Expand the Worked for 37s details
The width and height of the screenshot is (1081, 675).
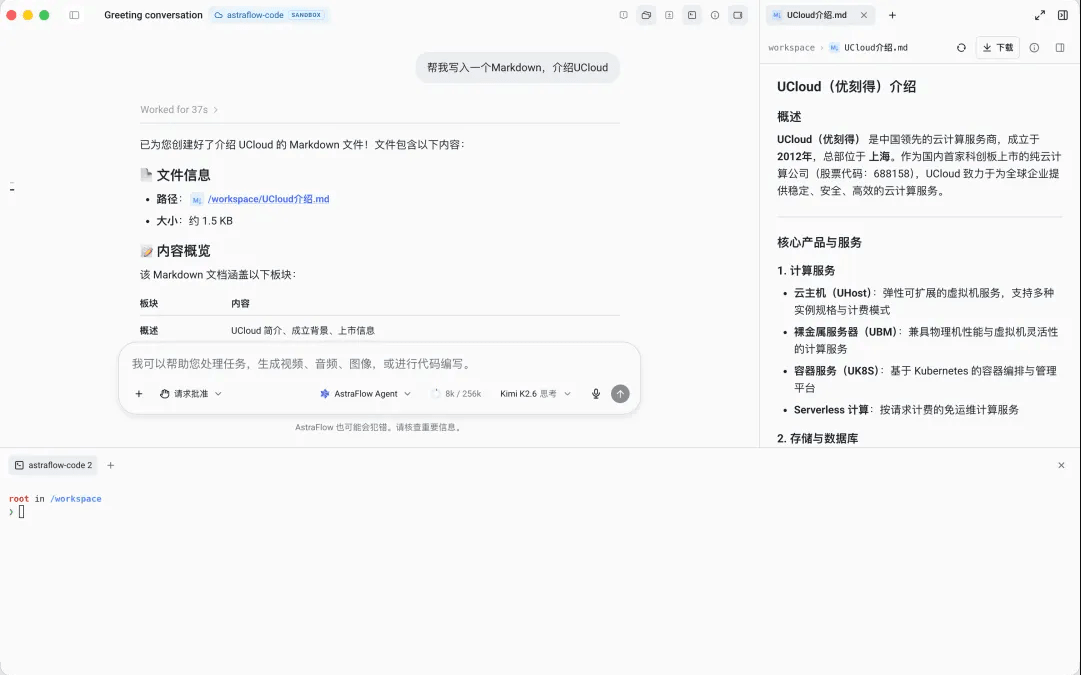click(179, 110)
